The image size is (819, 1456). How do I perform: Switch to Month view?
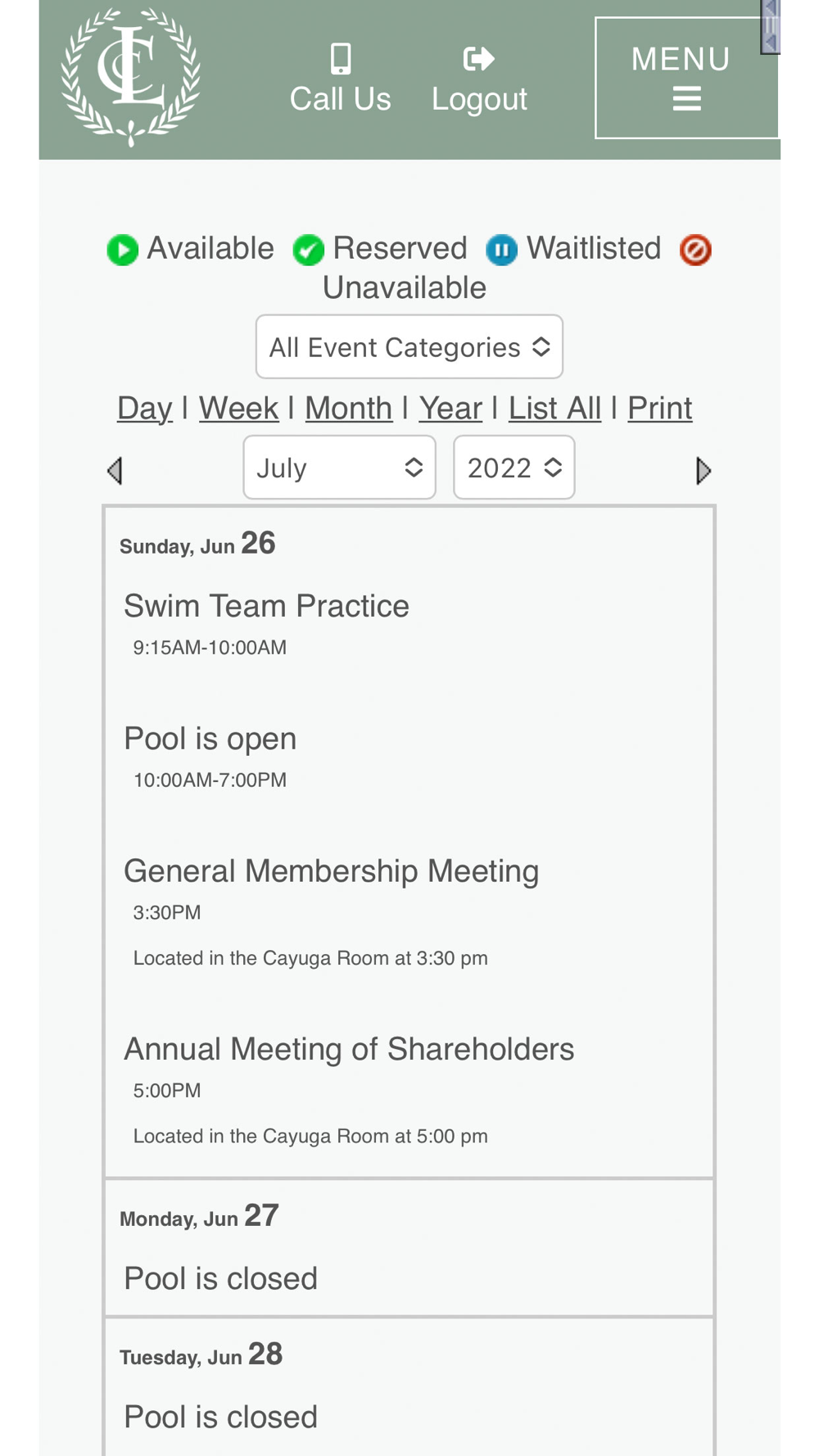pyautogui.click(x=349, y=408)
